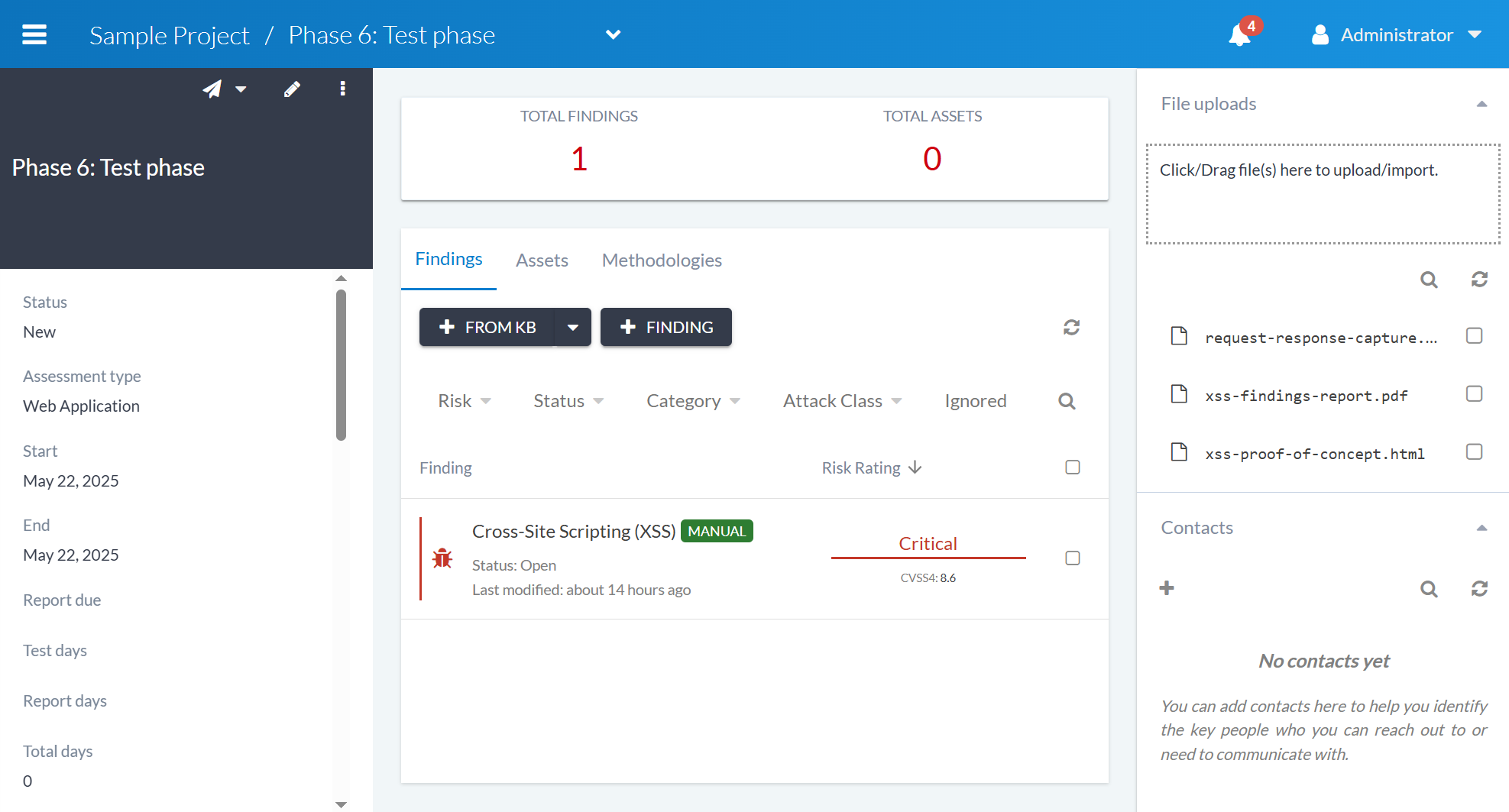Open the three-dot phase options menu
Viewport: 1509px width, 812px height.
[342, 89]
